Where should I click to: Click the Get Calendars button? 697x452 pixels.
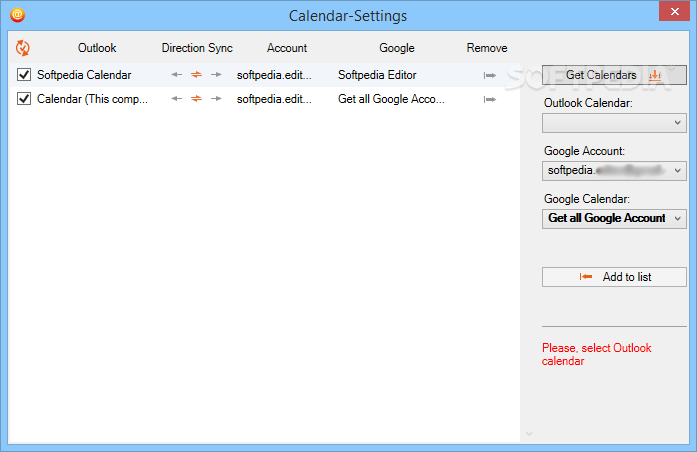tap(614, 75)
